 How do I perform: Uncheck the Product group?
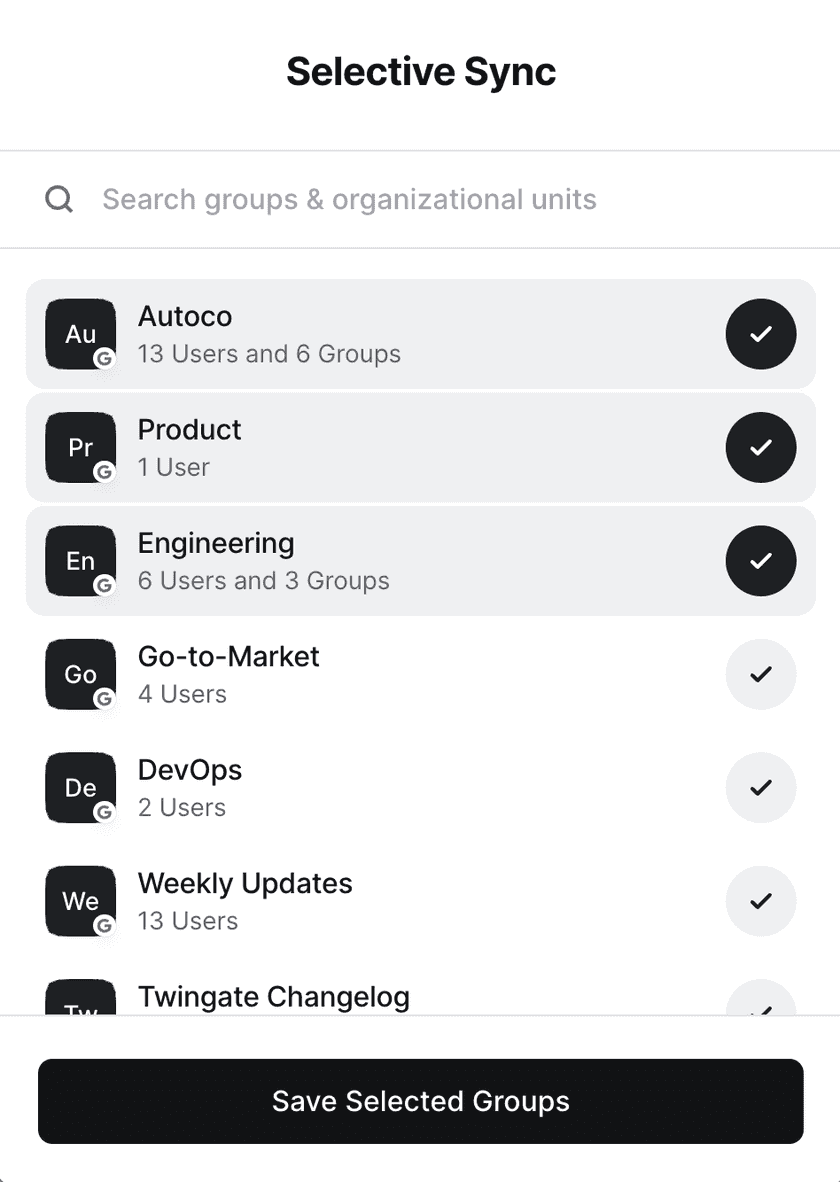(760, 447)
